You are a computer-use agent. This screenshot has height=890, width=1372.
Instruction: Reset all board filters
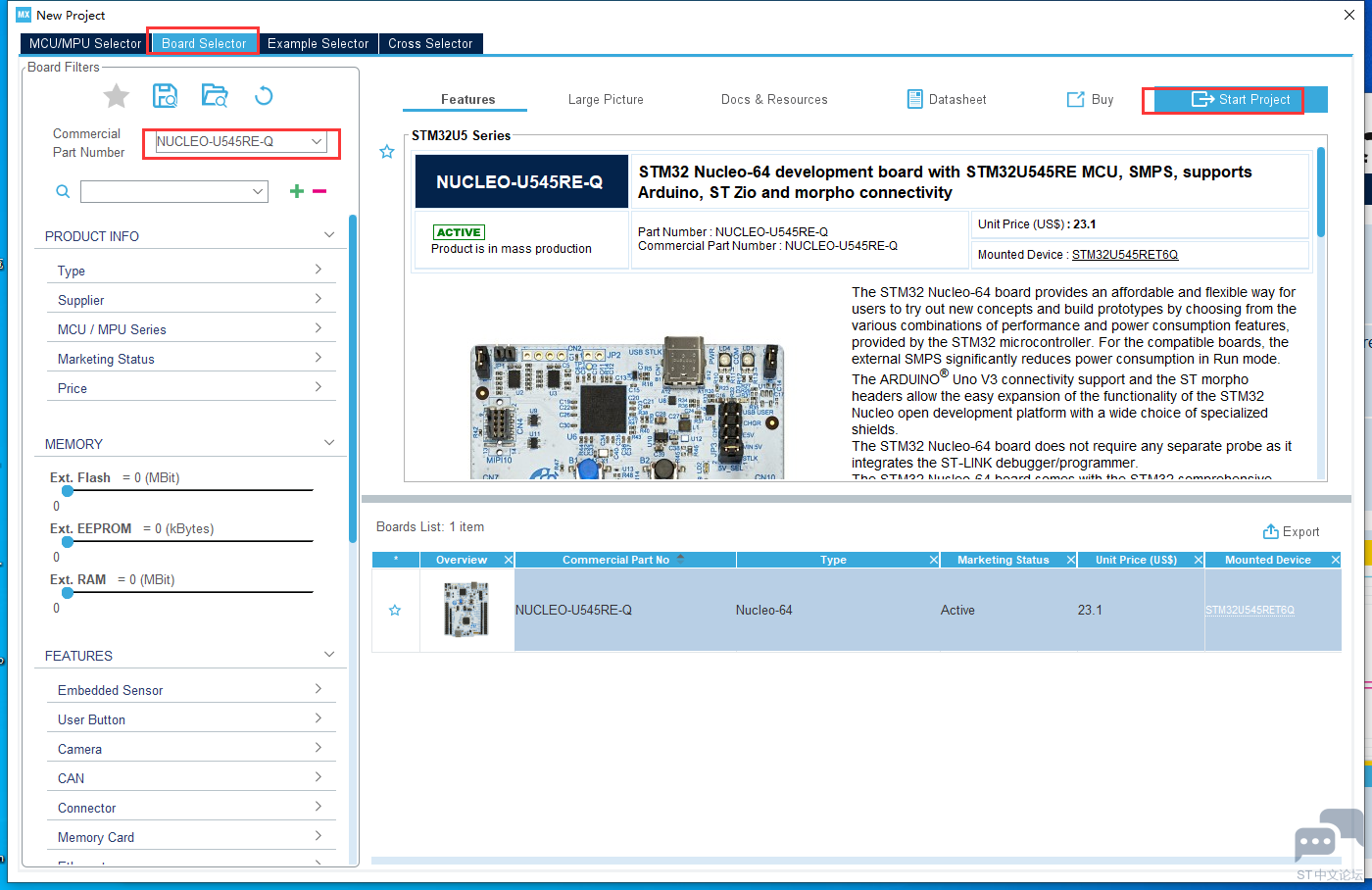(x=264, y=95)
